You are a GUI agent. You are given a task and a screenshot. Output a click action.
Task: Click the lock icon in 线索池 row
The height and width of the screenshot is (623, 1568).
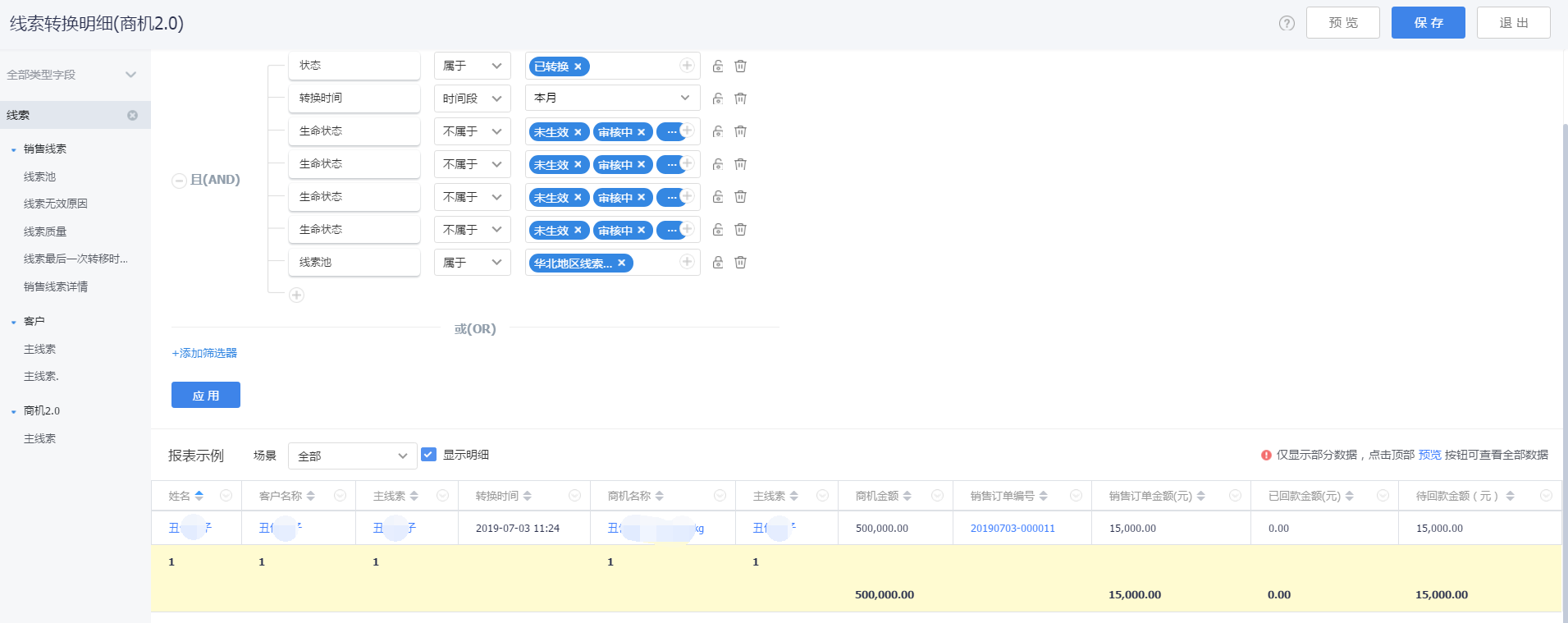(x=718, y=263)
